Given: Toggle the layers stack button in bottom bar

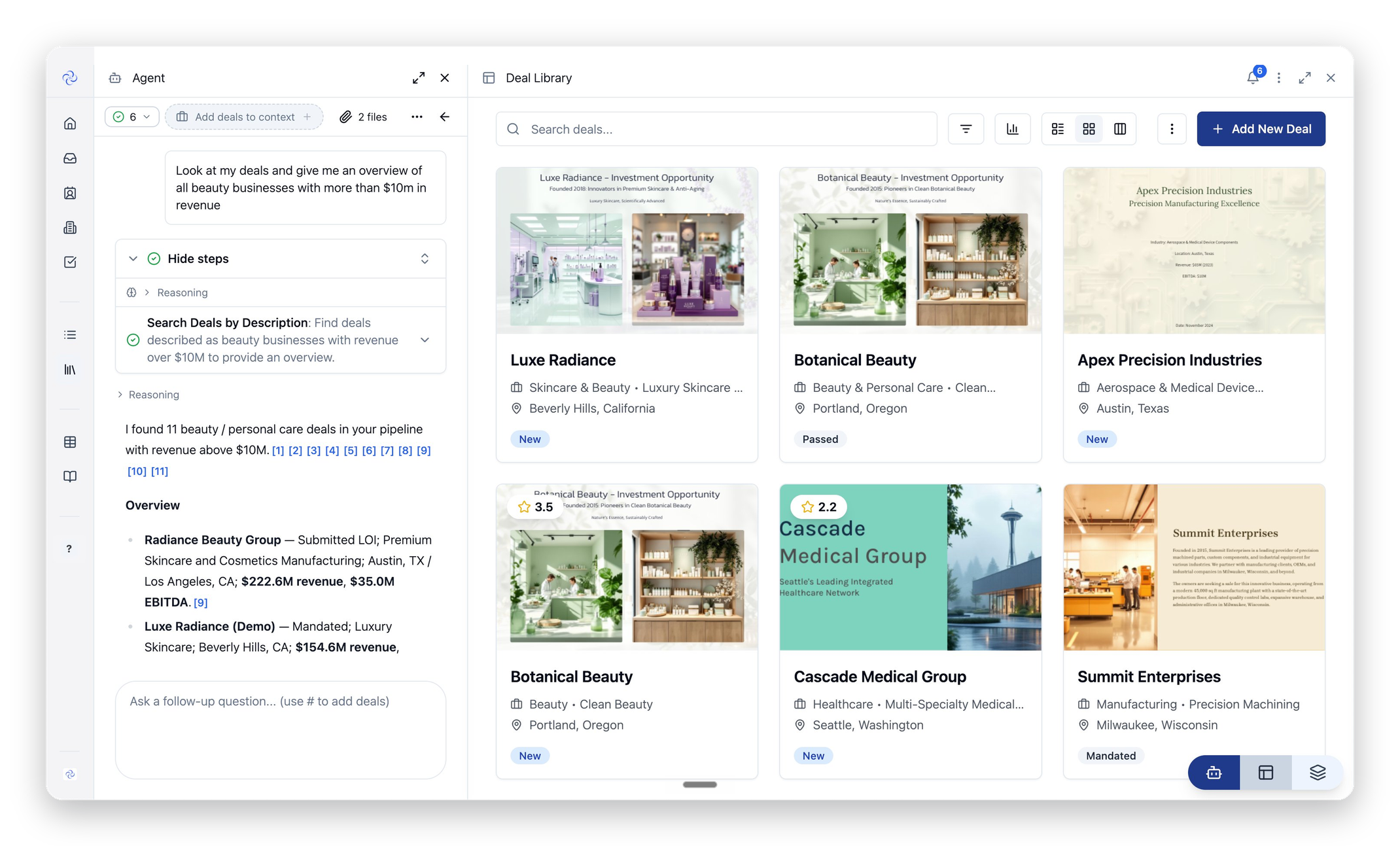Looking at the screenshot, I should click(1318, 773).
